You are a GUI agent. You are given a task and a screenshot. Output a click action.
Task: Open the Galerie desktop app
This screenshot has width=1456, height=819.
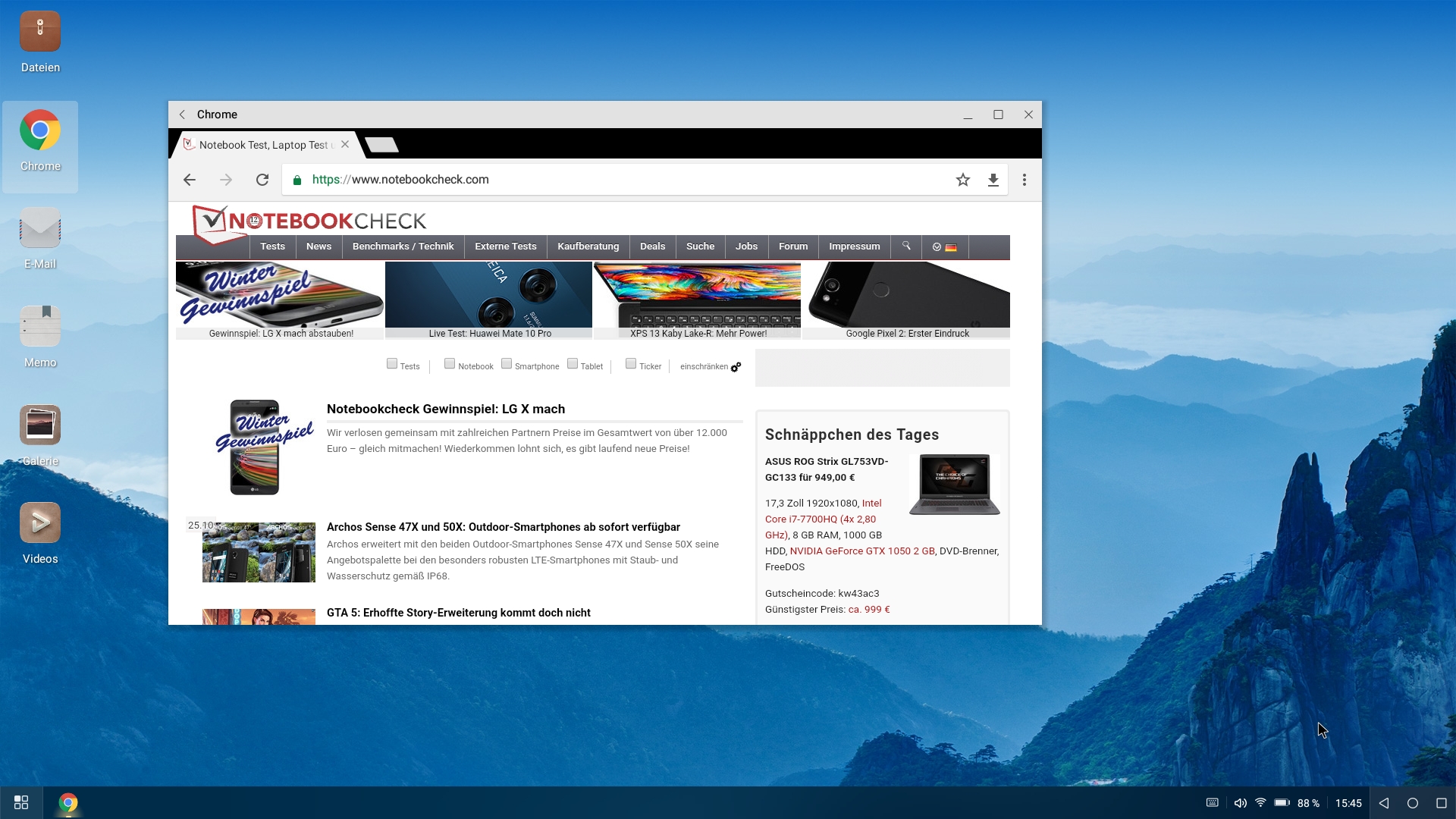click(x=40, y=435)
